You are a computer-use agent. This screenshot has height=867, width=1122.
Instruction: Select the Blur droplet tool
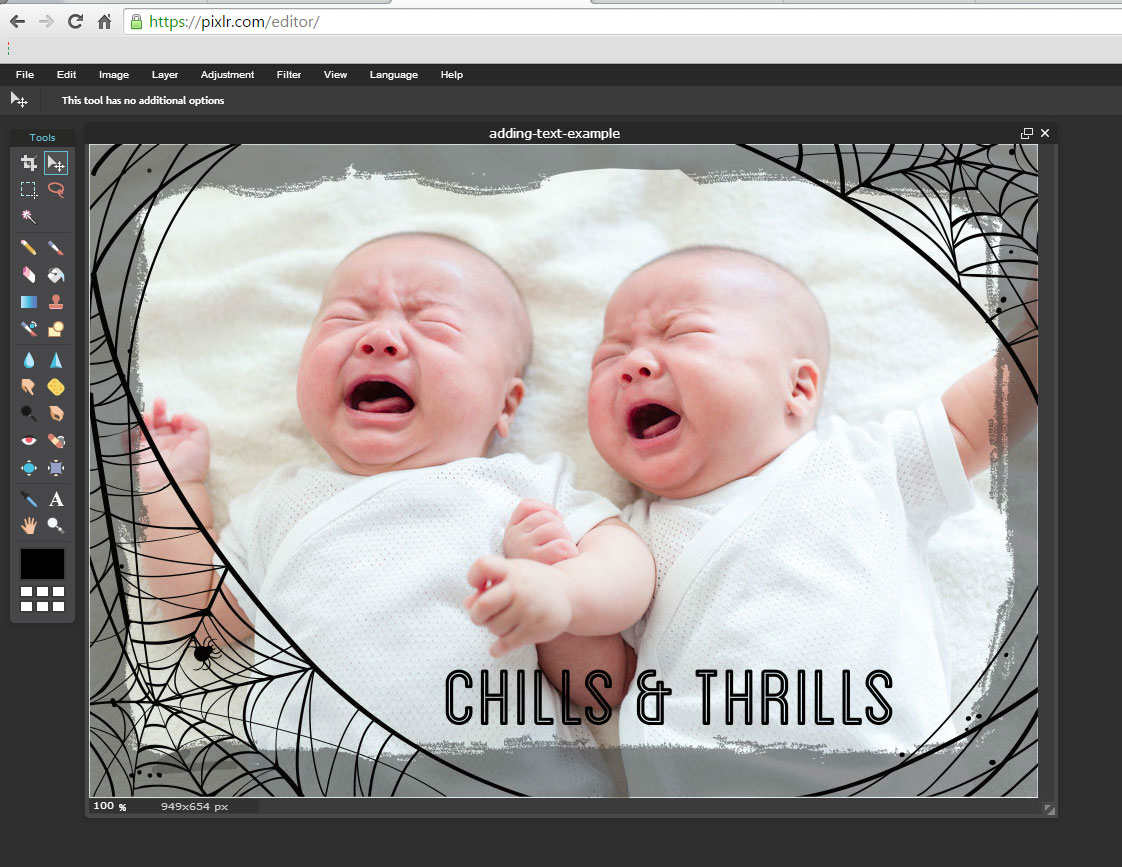29,359
